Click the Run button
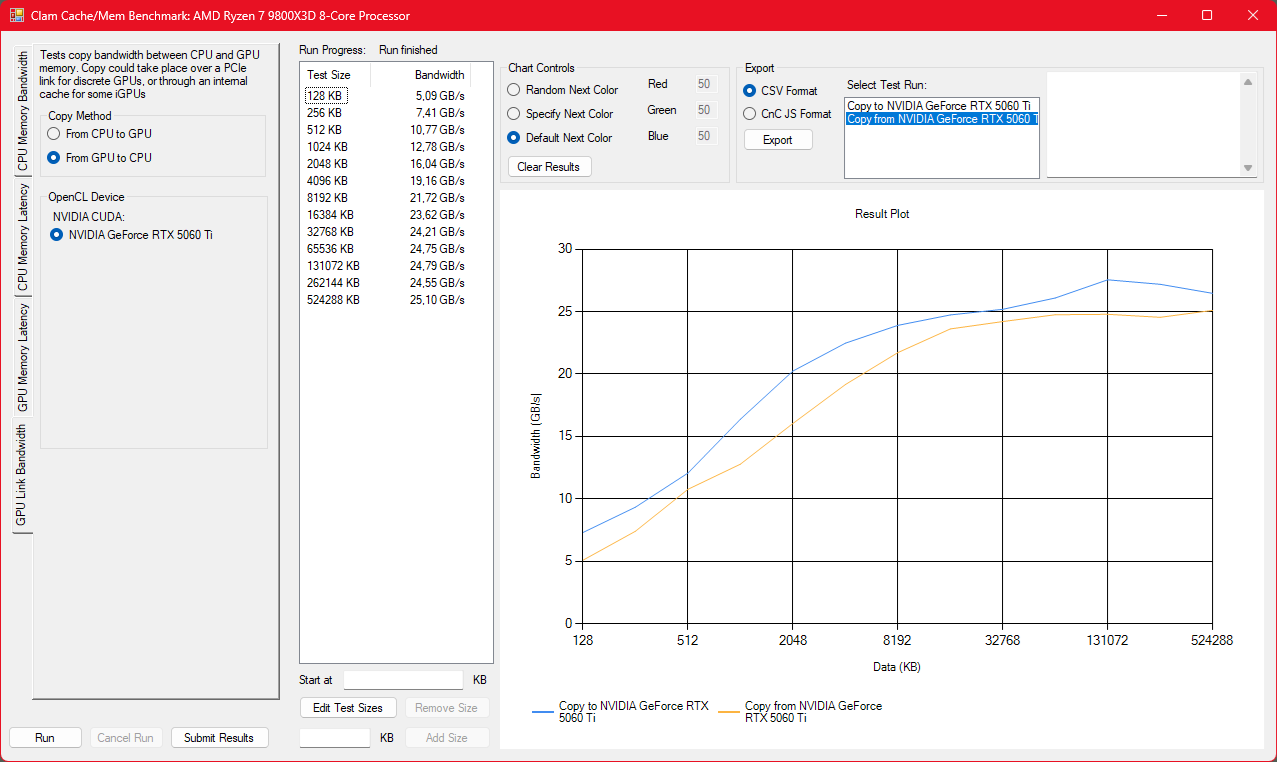This screenshot has height=762, width=1277. tap(45, 738)
